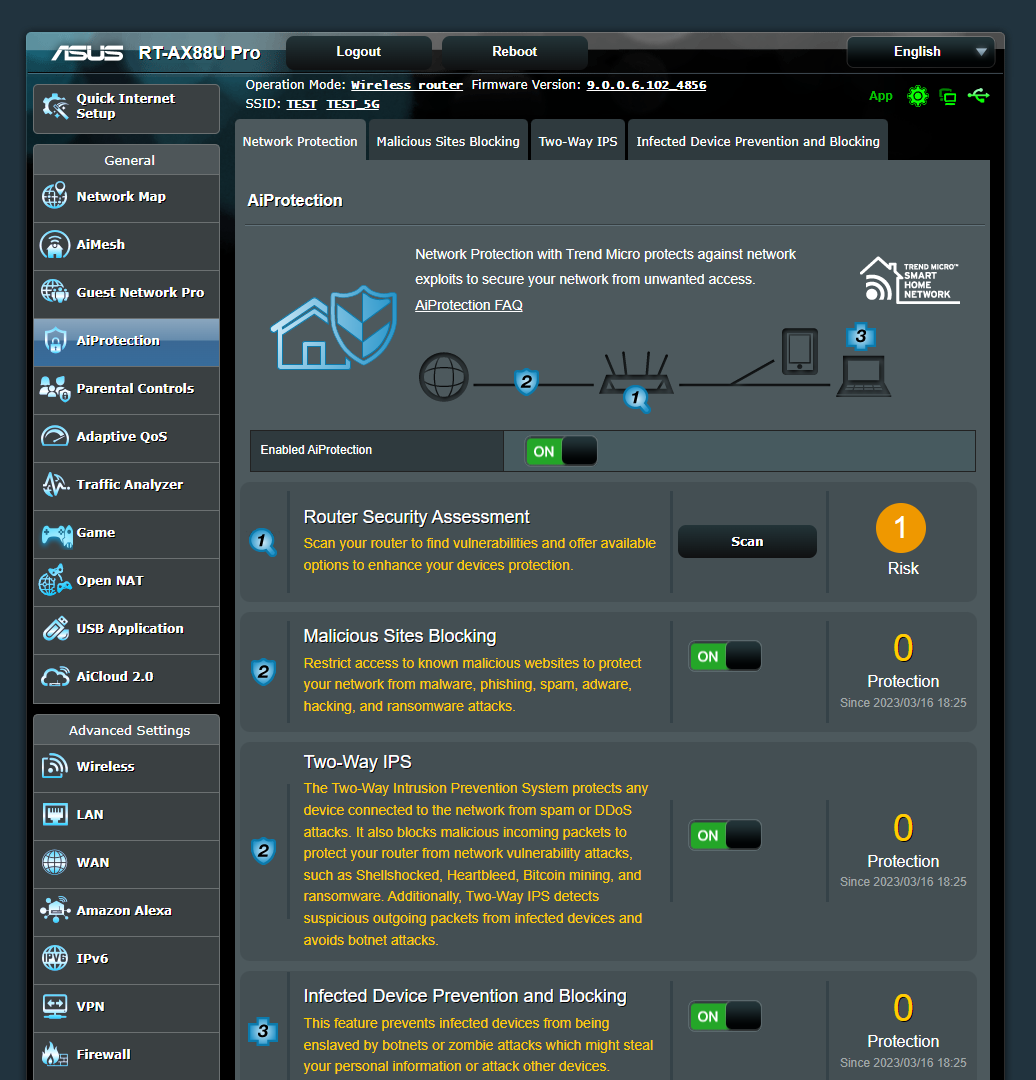Click Two-Way IPS protection count 0
This screenshot has width=1036, height=1080.
pos(903,828)
